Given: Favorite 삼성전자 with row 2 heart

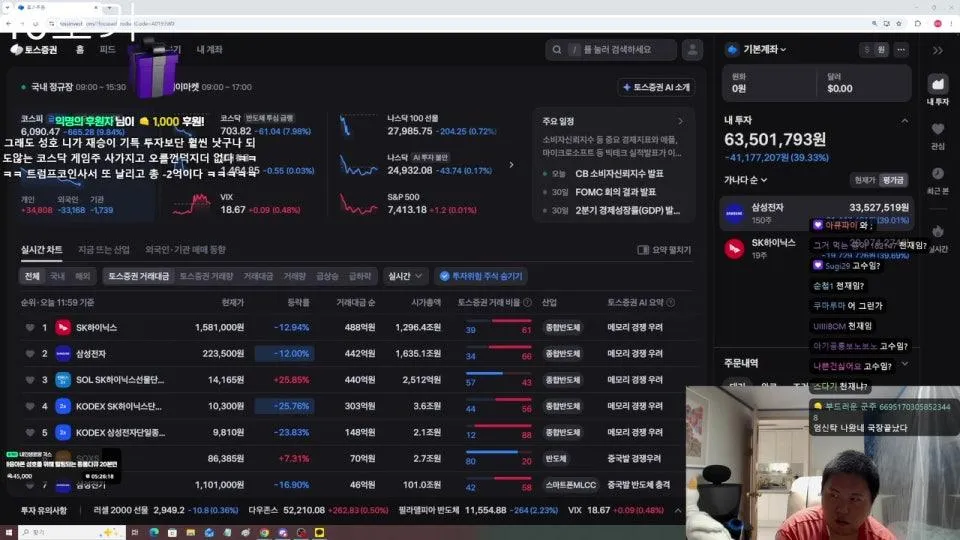Looking at the screenshot, I should pos(29,353).
